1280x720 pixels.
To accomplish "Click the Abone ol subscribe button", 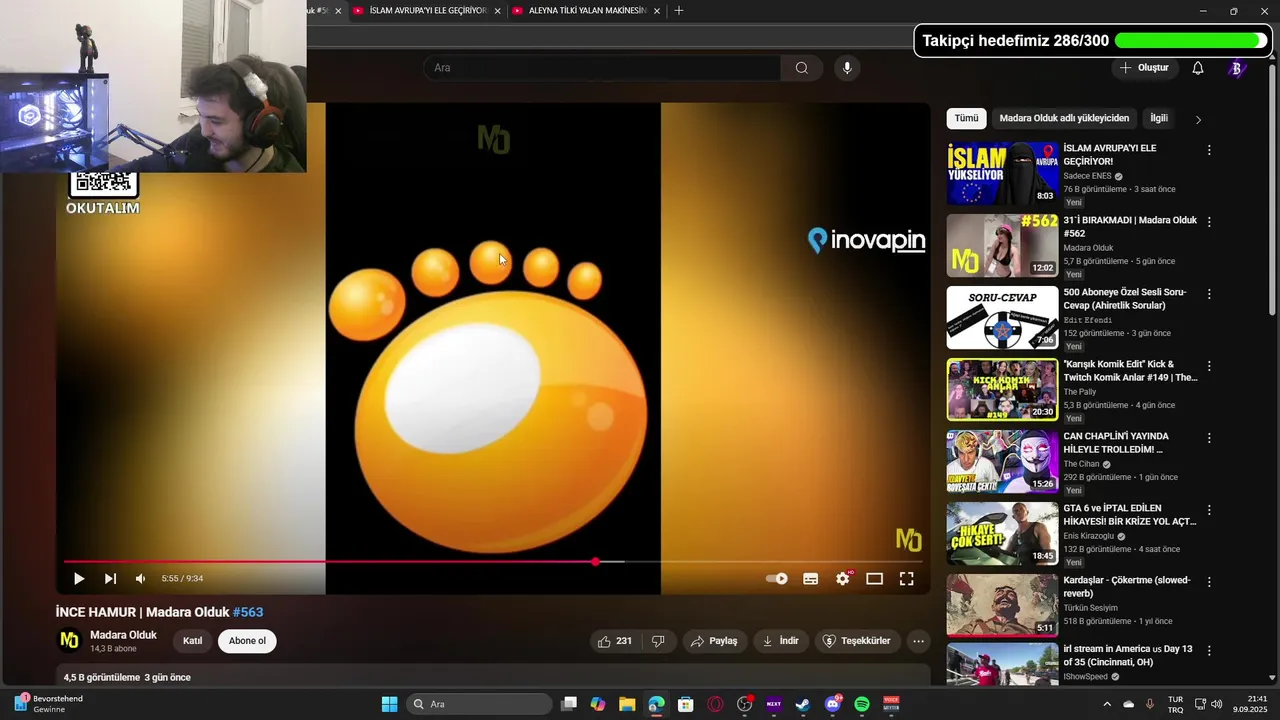I will click(x=247, y=641).
